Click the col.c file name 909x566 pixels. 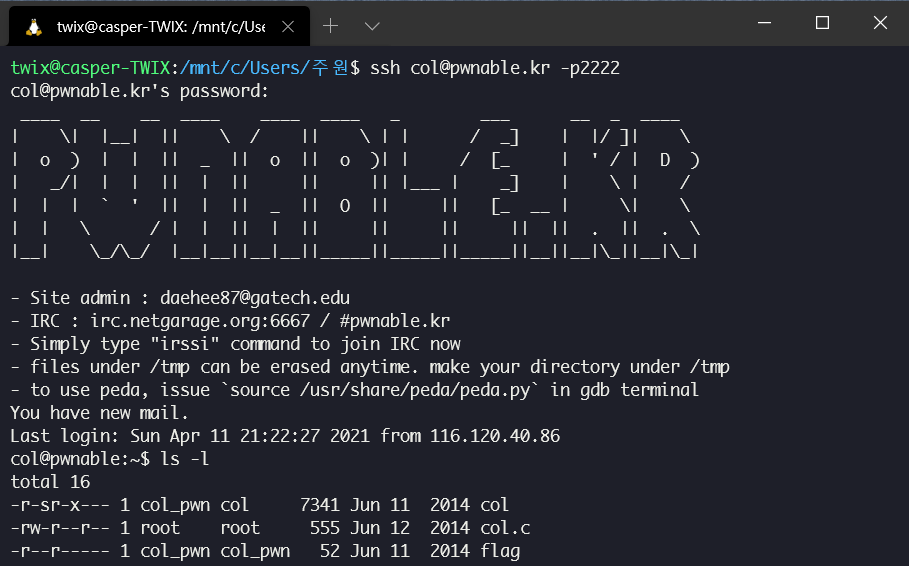tap(506, 528)
